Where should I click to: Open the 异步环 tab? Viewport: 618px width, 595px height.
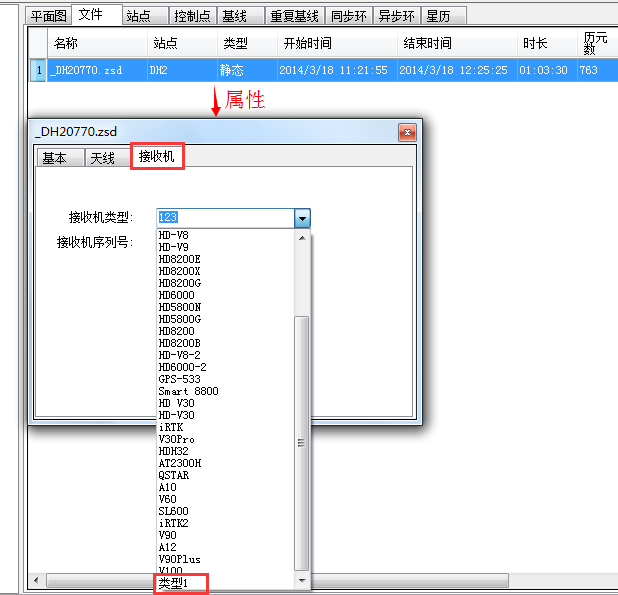pos(396,16)
